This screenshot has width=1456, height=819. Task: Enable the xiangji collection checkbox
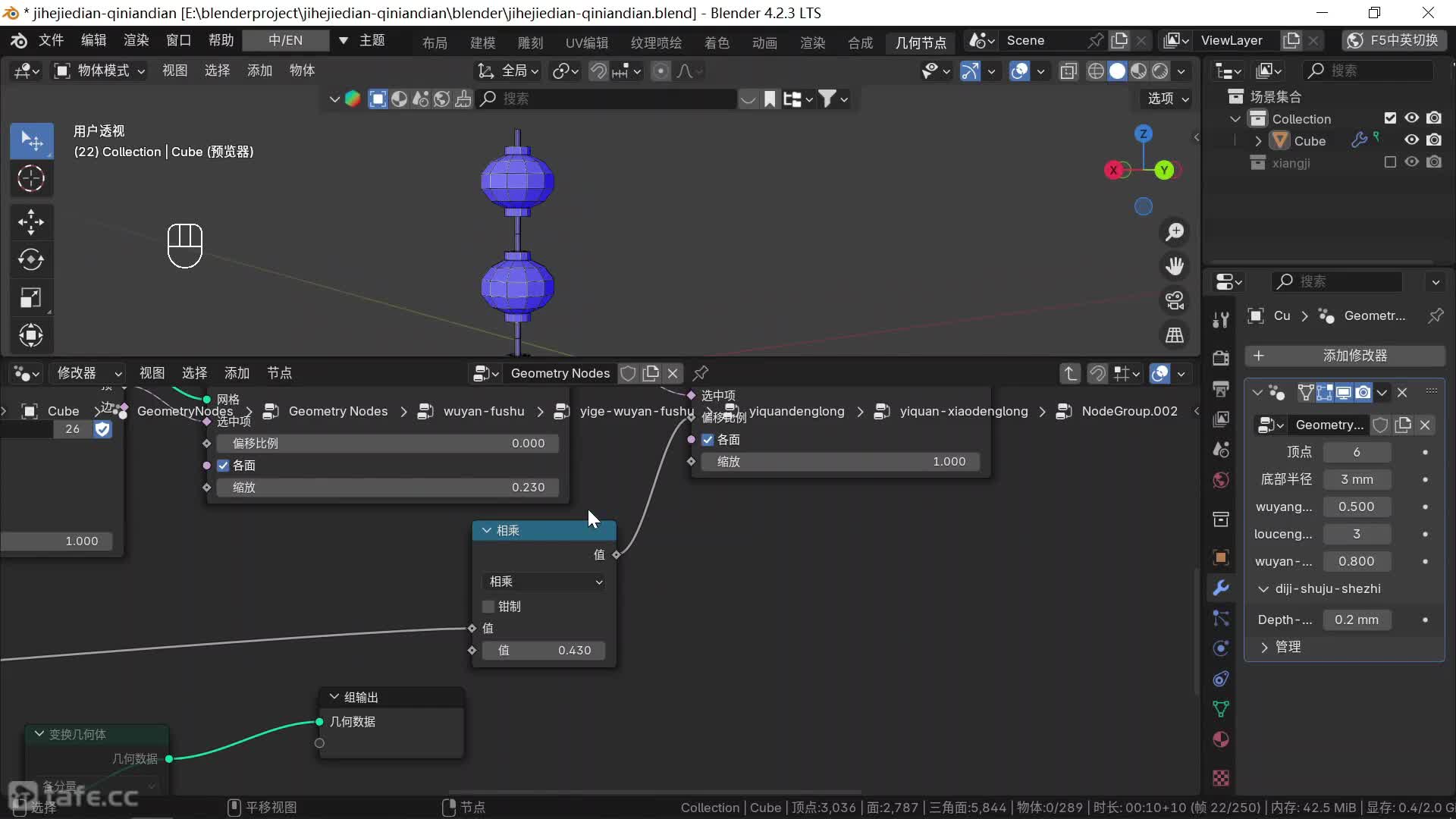[1390, 162]
